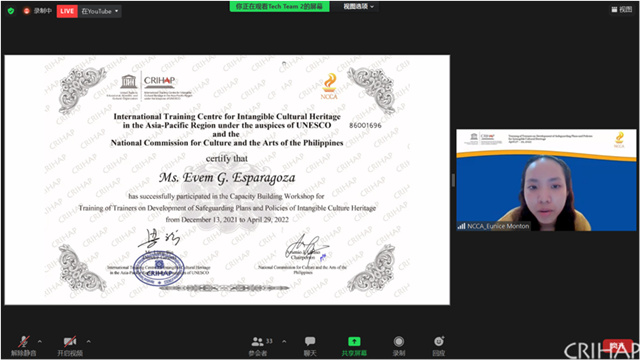Click the green screen-sharing notice banner
640x360 pixels.
coord(279,7)
